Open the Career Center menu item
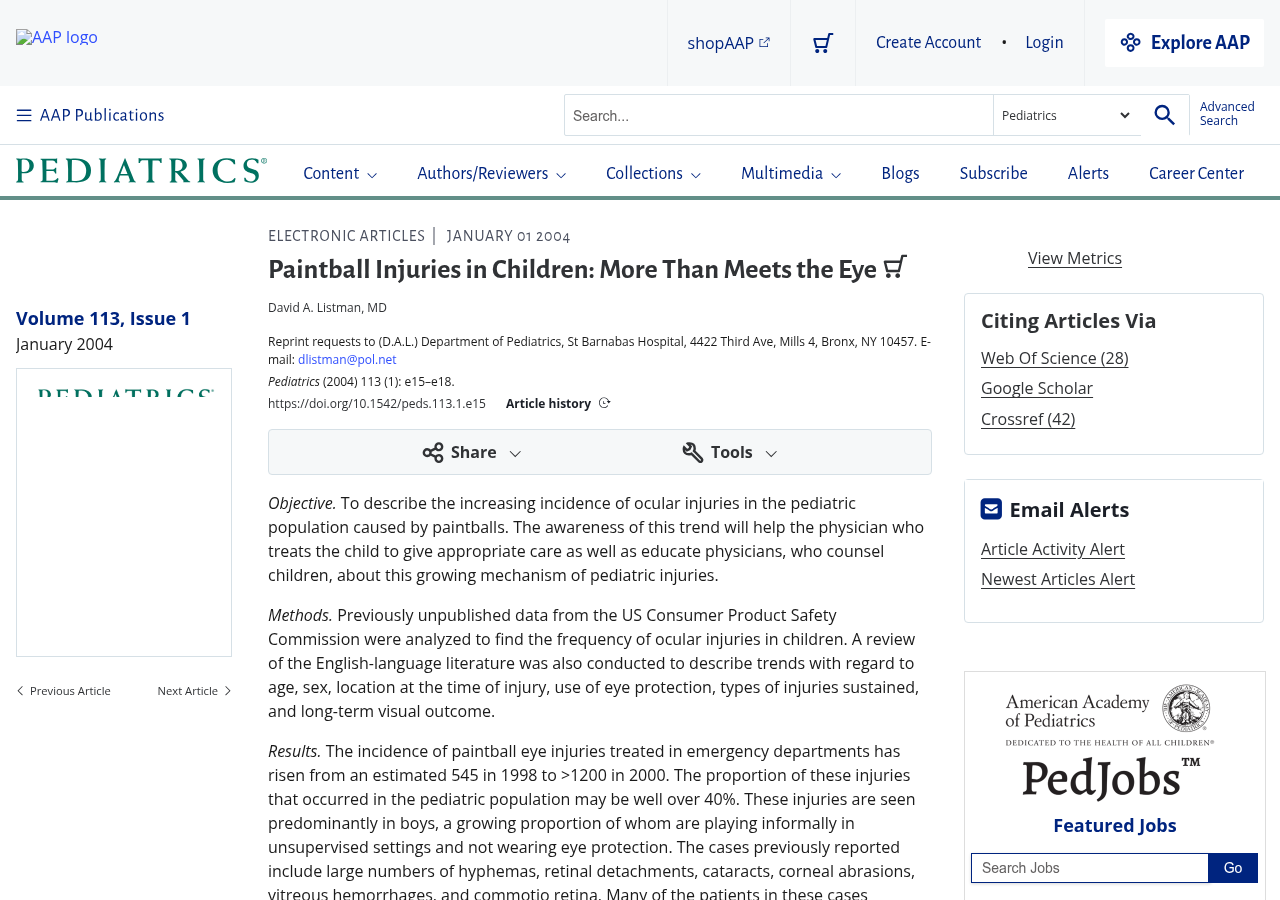The width and height of the screenshot is (1280, 900). coord(1196,174)
